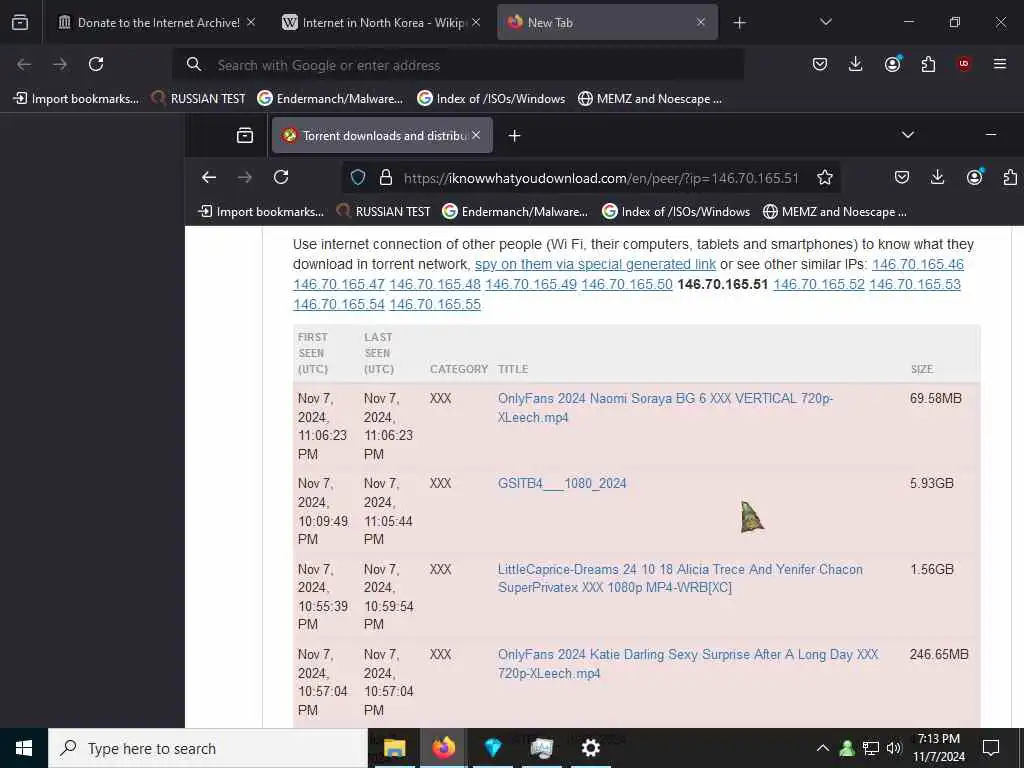Open similar IP 146.70.165.49 link
The width and height of the screenshot is (1024, 768).
click(x=531, y=285)
